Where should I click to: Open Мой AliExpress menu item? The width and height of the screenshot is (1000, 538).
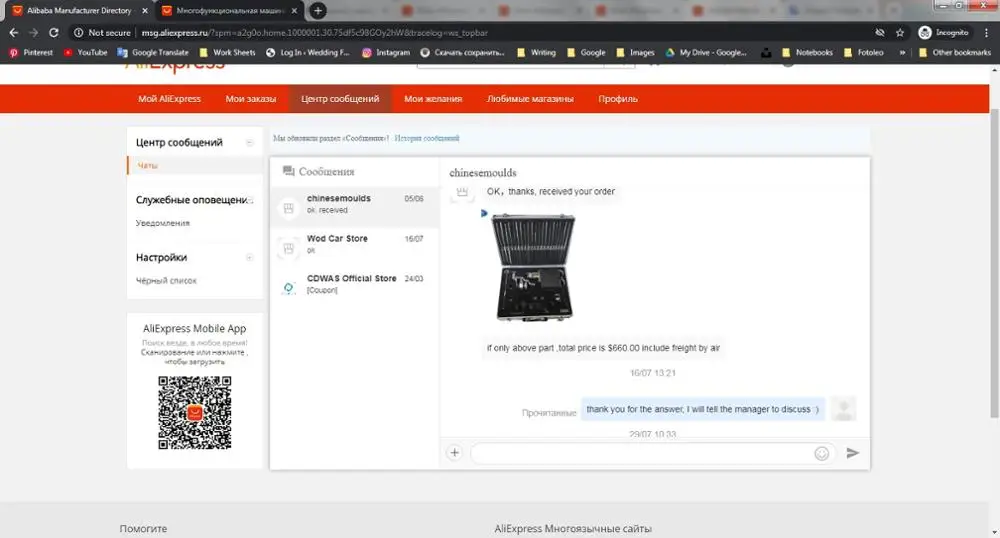[170, 99]
